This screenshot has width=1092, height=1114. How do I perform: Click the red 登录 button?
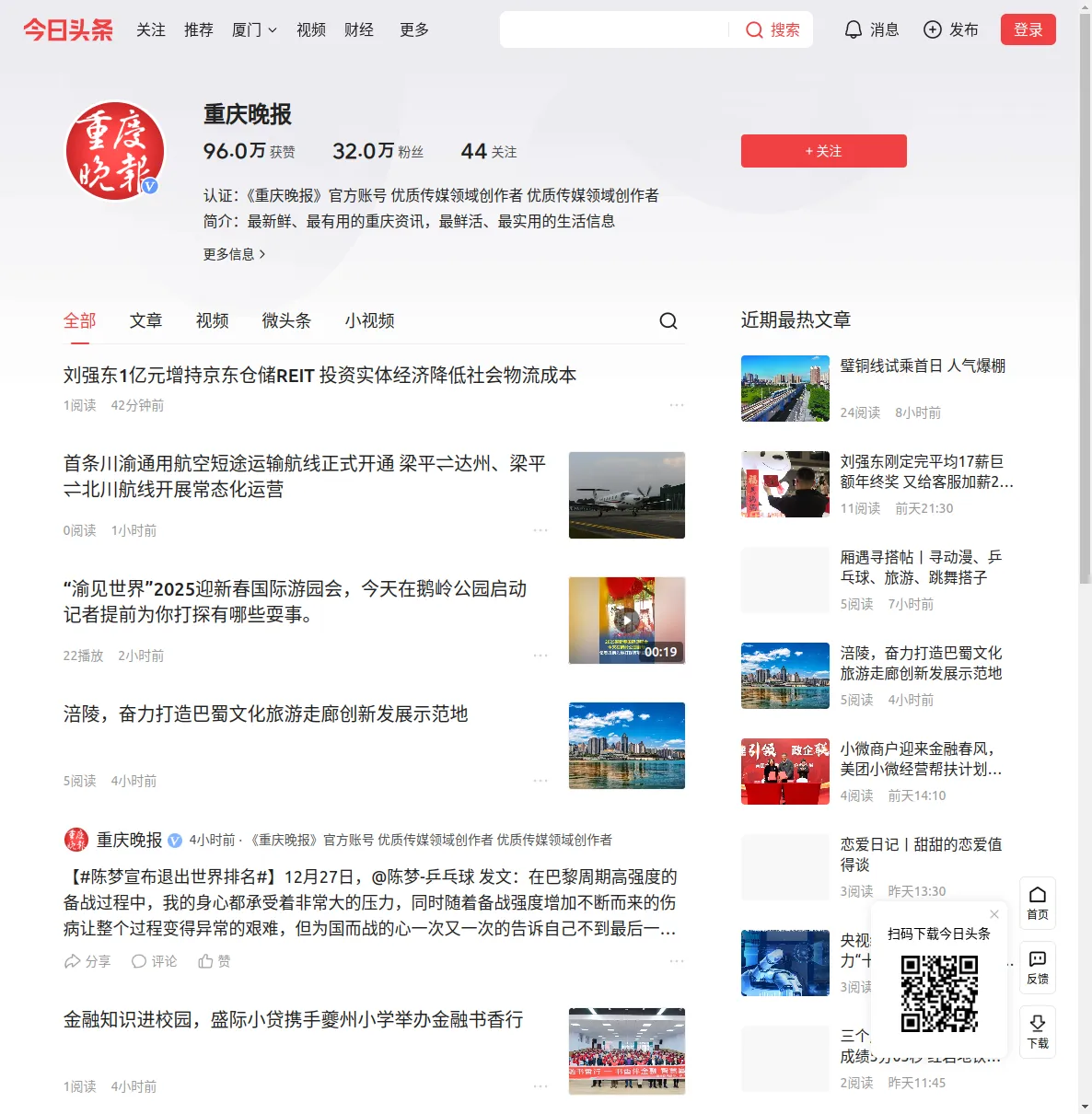[1028, 29]
